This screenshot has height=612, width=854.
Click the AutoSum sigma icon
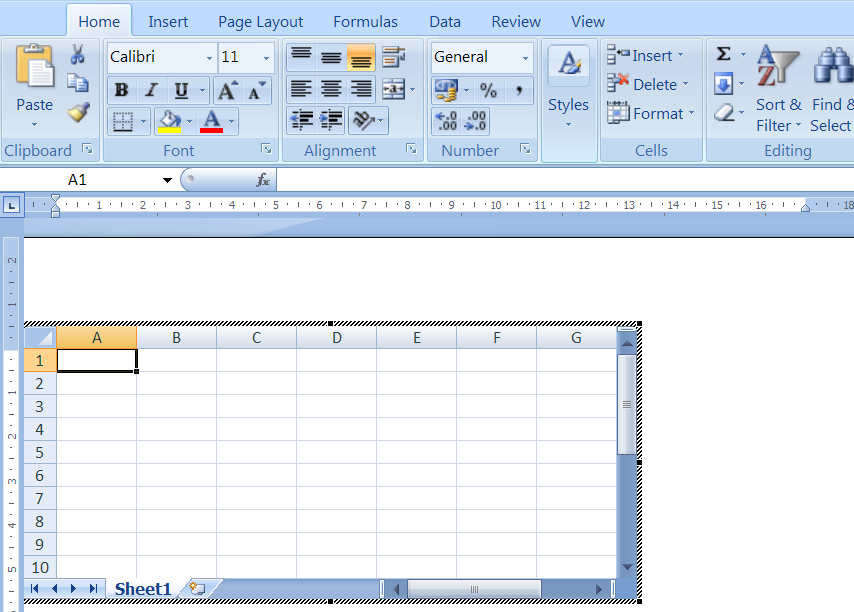click(723, 54)
